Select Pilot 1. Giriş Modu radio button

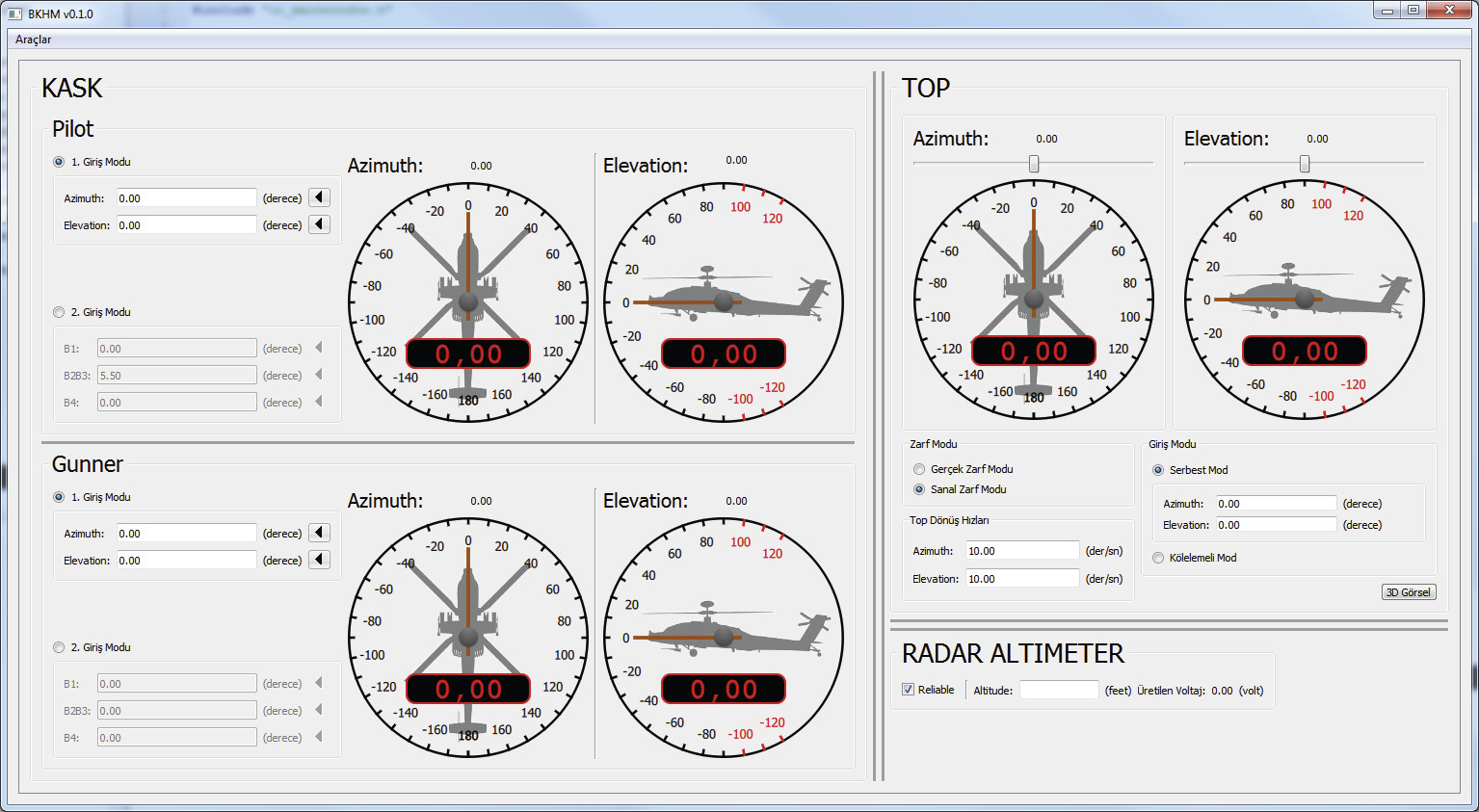59,162
